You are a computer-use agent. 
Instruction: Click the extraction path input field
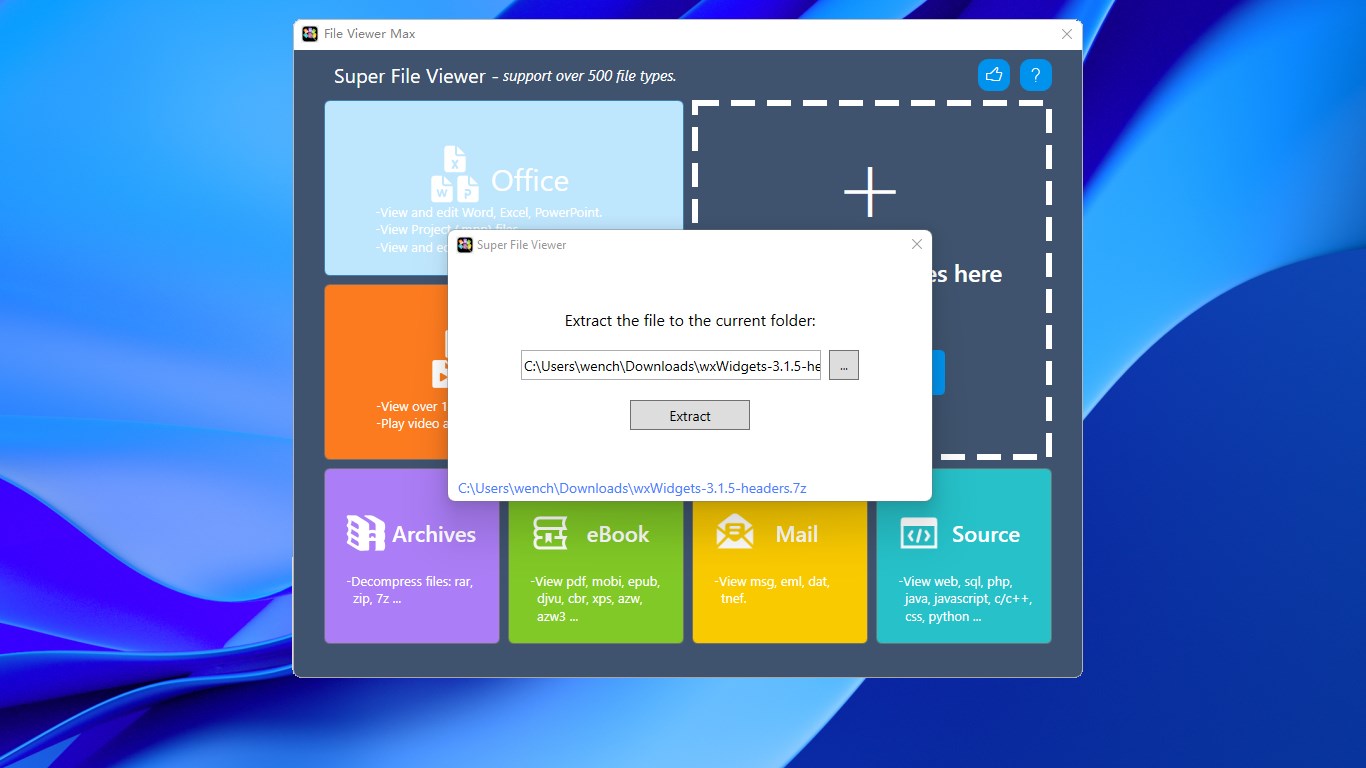(671, 366)
